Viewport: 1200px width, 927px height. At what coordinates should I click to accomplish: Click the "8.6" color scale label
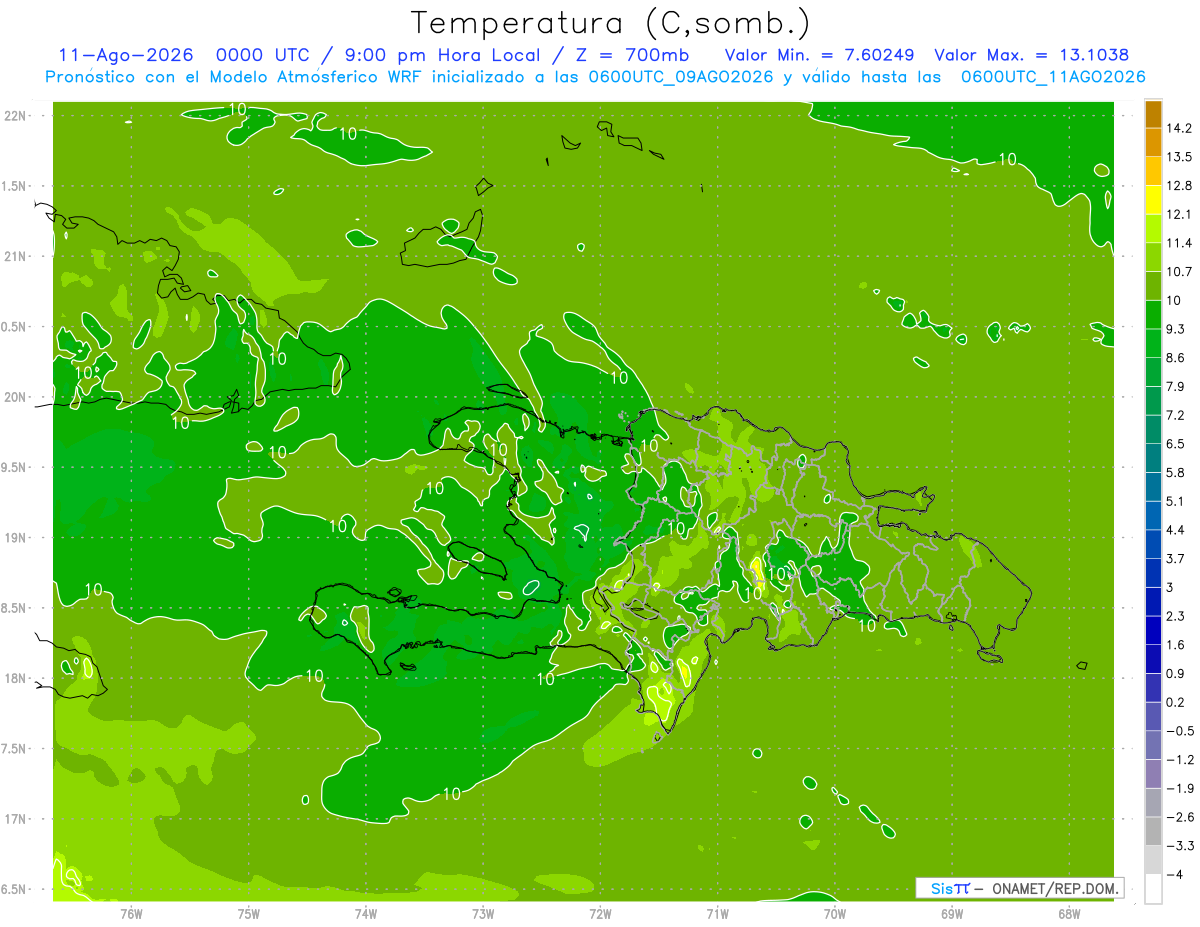click(x=1175, y=358)
